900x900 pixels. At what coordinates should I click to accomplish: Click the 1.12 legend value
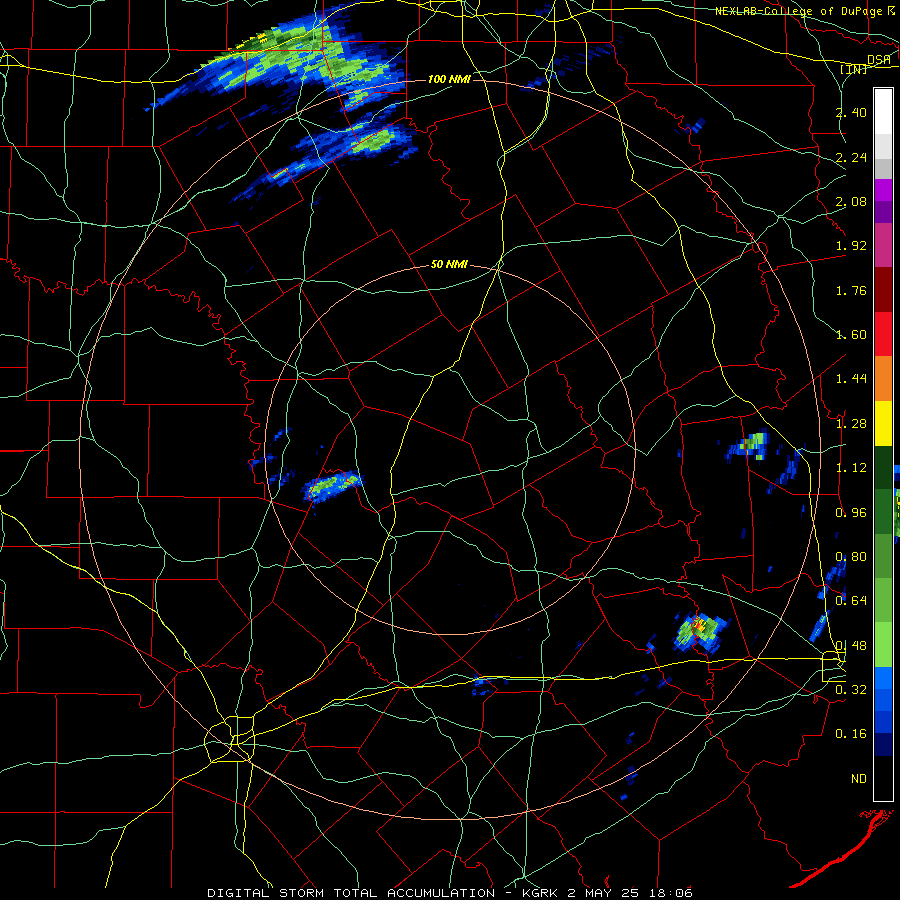(x=851, y=468)
